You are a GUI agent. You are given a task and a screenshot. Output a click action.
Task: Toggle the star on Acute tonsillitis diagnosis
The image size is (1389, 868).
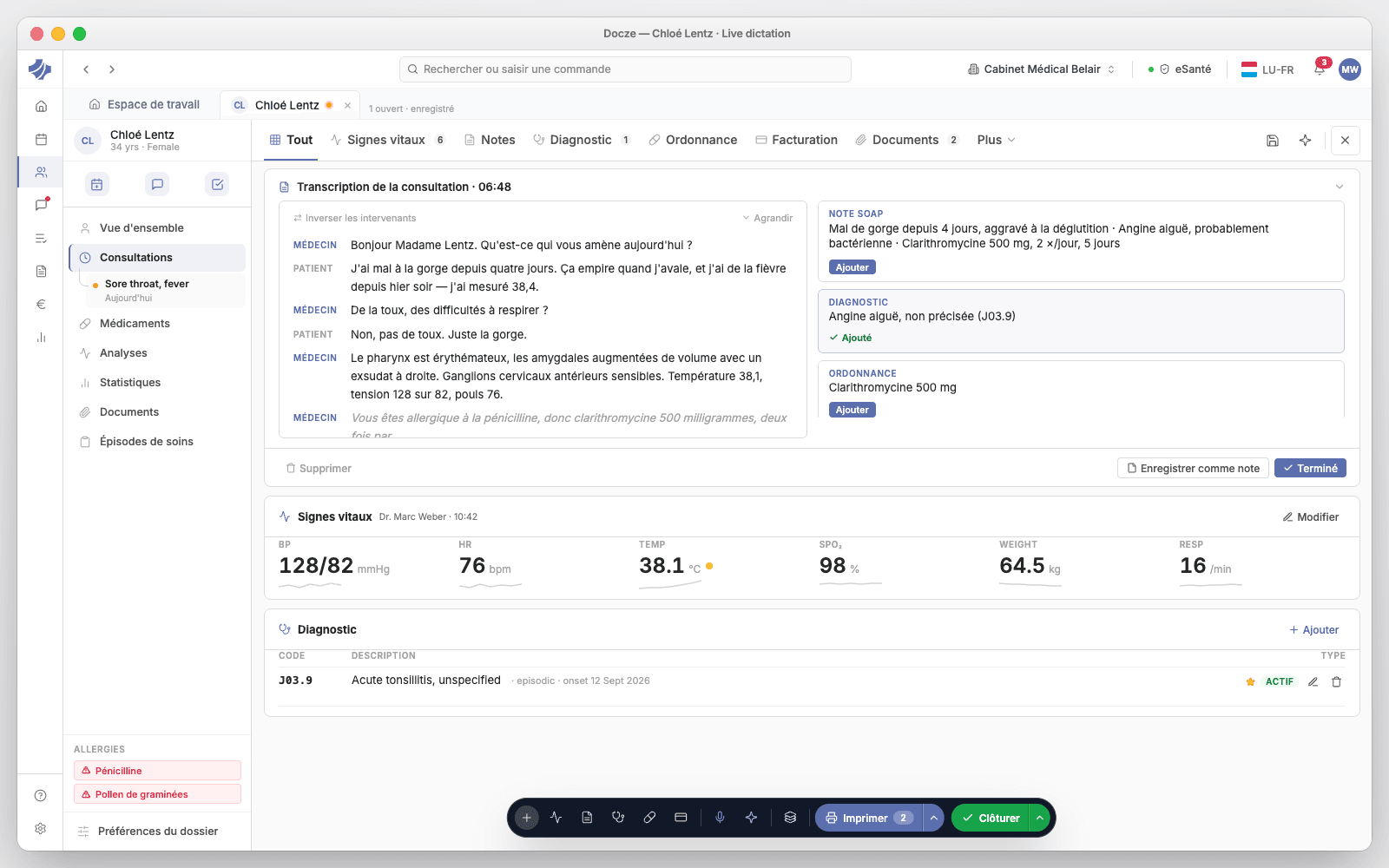(x=1251, y=681)
